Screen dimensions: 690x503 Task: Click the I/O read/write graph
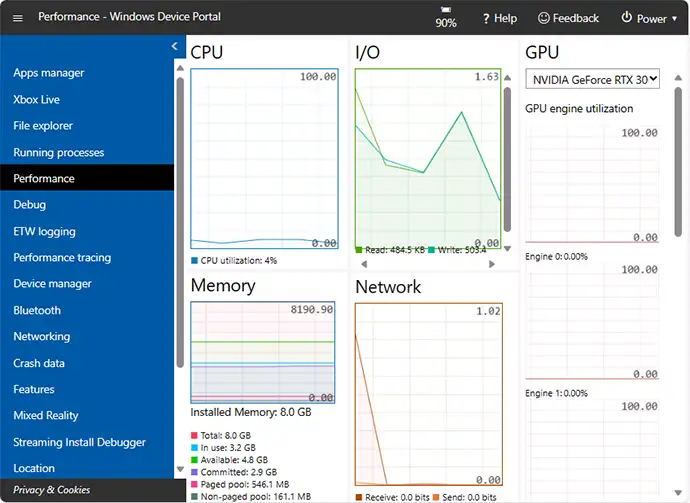(x=428, y=158)
